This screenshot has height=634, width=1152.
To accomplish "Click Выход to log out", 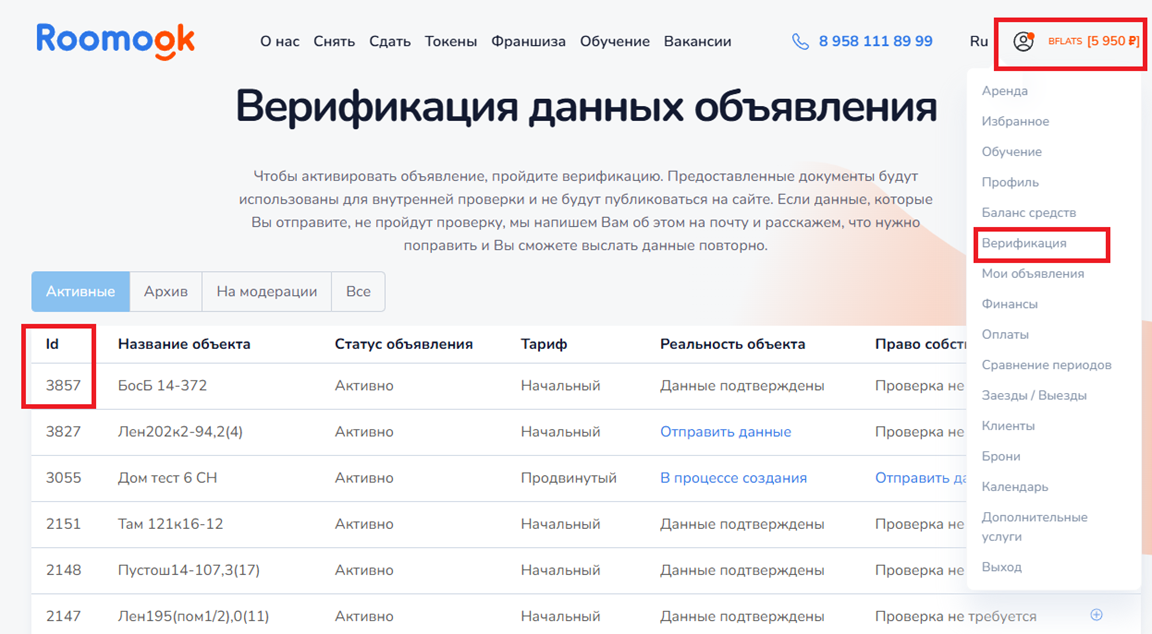I will tap(1001, 567).
